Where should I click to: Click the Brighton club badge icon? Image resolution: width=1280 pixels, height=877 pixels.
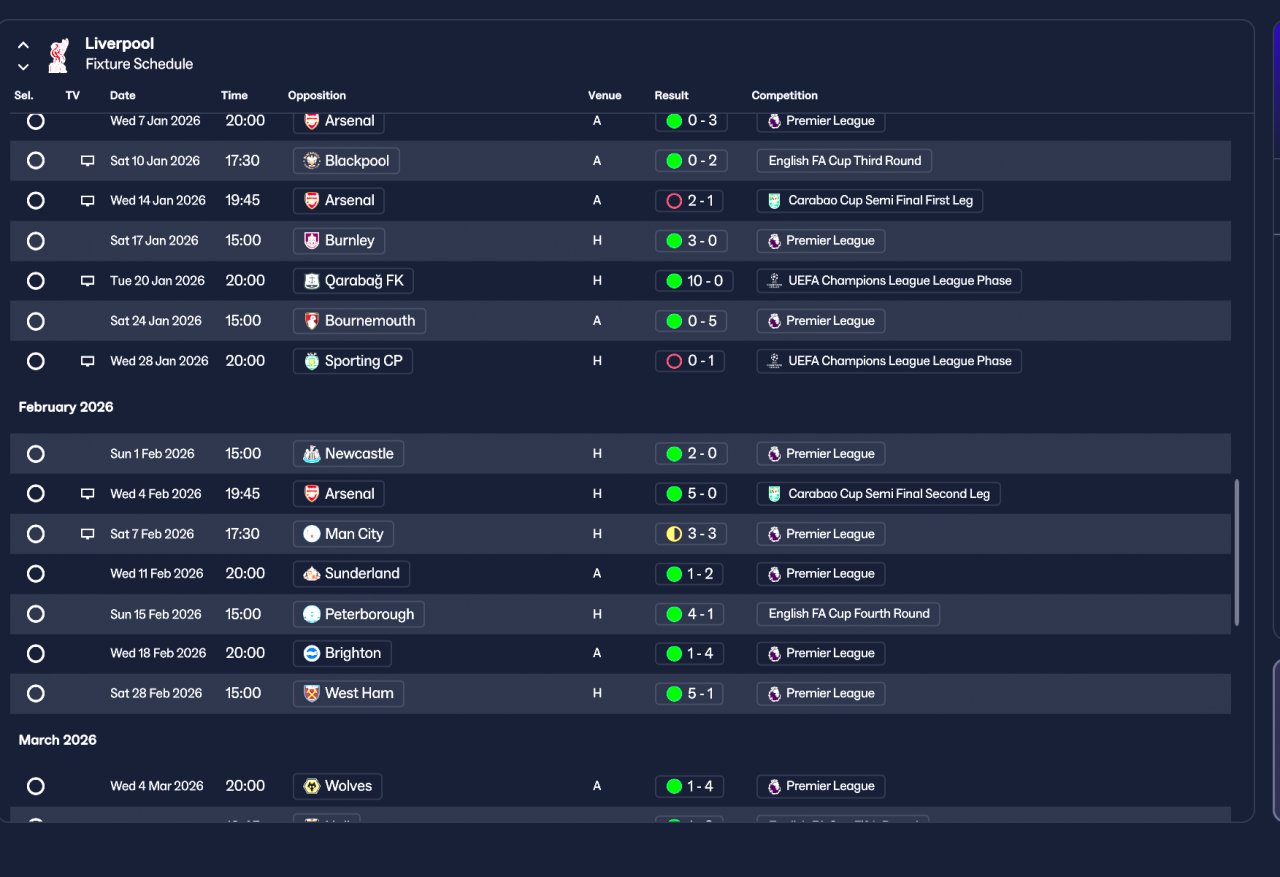click(312, 653)
